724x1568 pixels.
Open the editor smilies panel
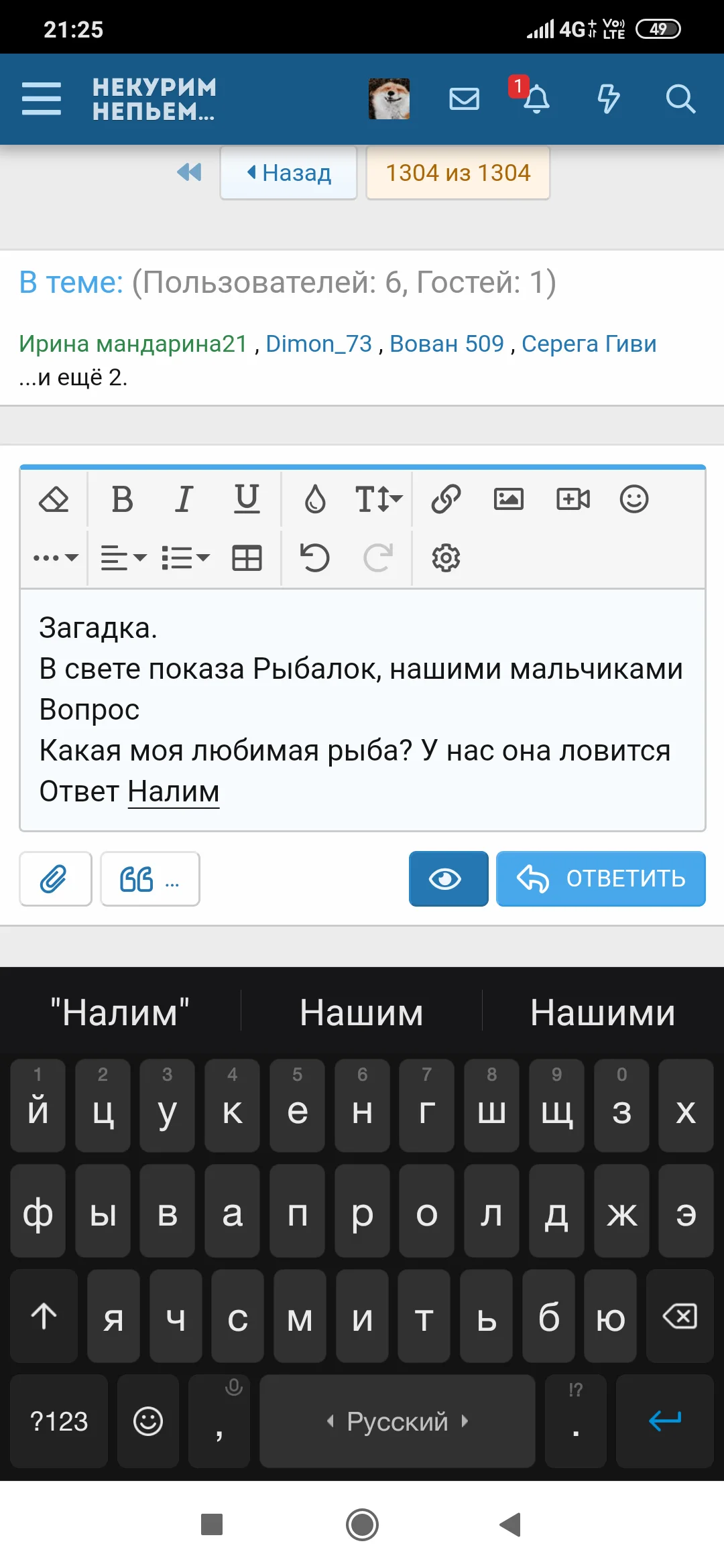point(634,499)
